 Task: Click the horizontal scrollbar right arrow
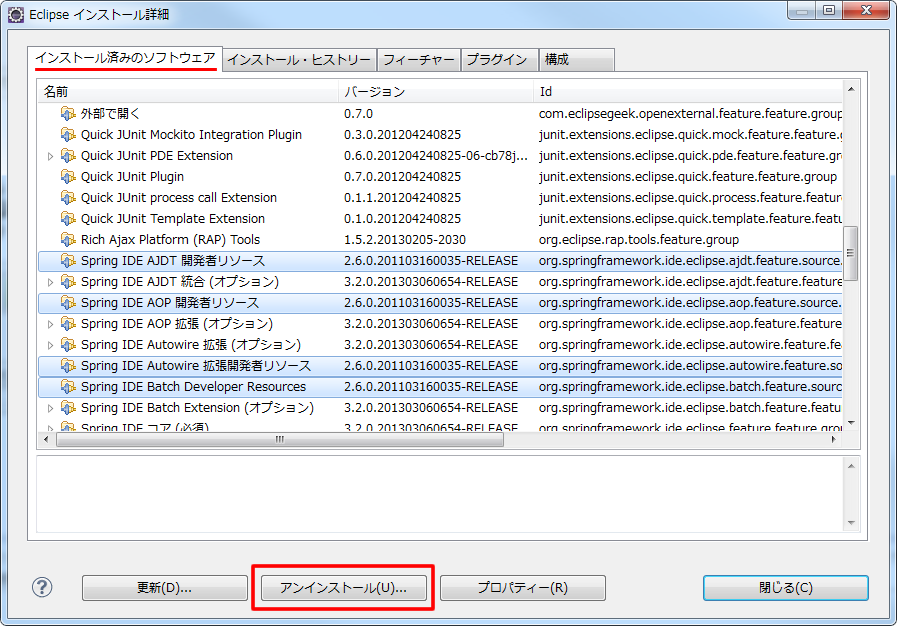point(834,439)
